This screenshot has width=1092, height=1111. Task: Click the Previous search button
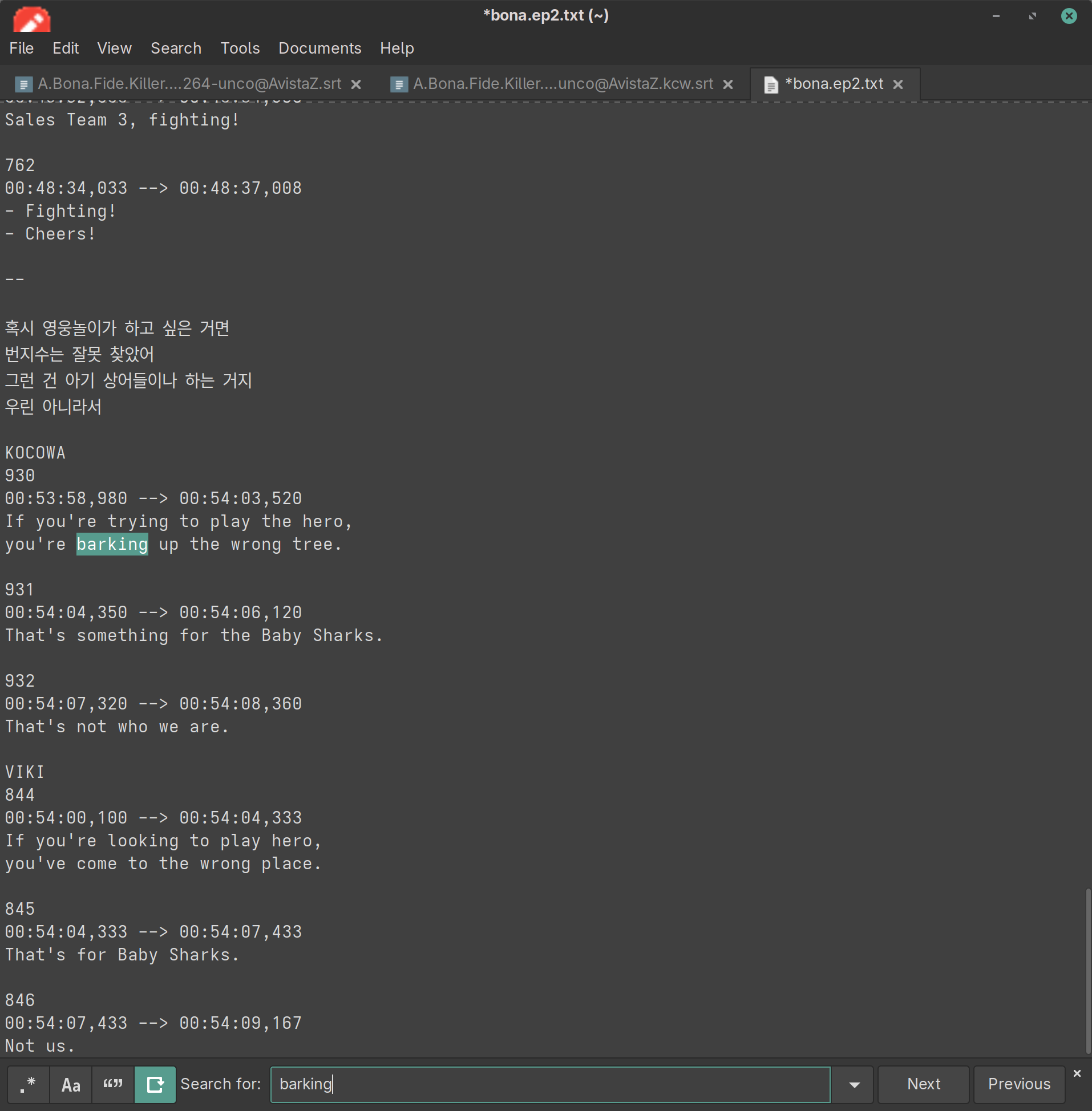click(x=1019, y=1084)
